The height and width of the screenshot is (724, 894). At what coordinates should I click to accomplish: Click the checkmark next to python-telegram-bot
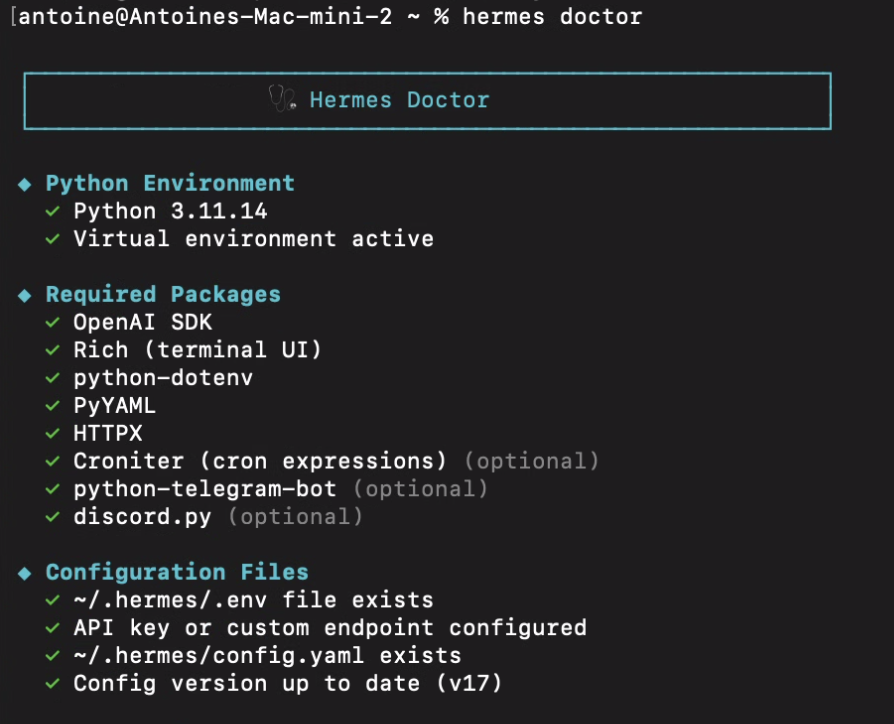point(52,489)
